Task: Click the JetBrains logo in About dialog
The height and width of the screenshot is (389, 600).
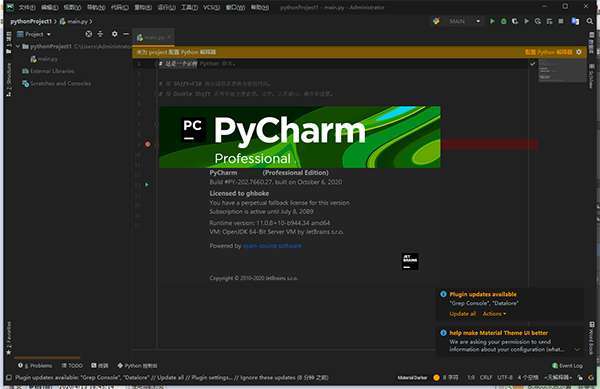Action: click(x=410, y=261)
